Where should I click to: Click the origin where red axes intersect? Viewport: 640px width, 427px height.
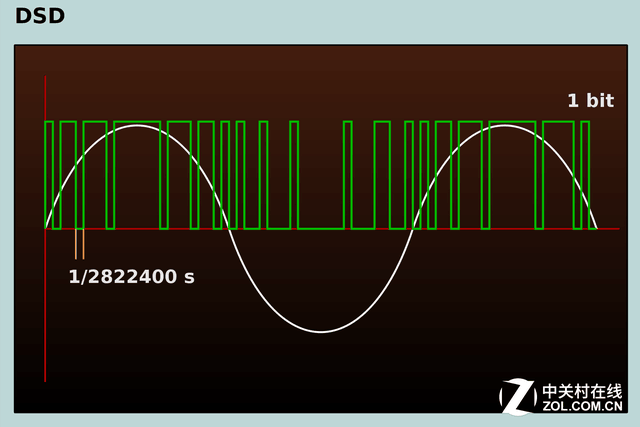tap(45, 229)
